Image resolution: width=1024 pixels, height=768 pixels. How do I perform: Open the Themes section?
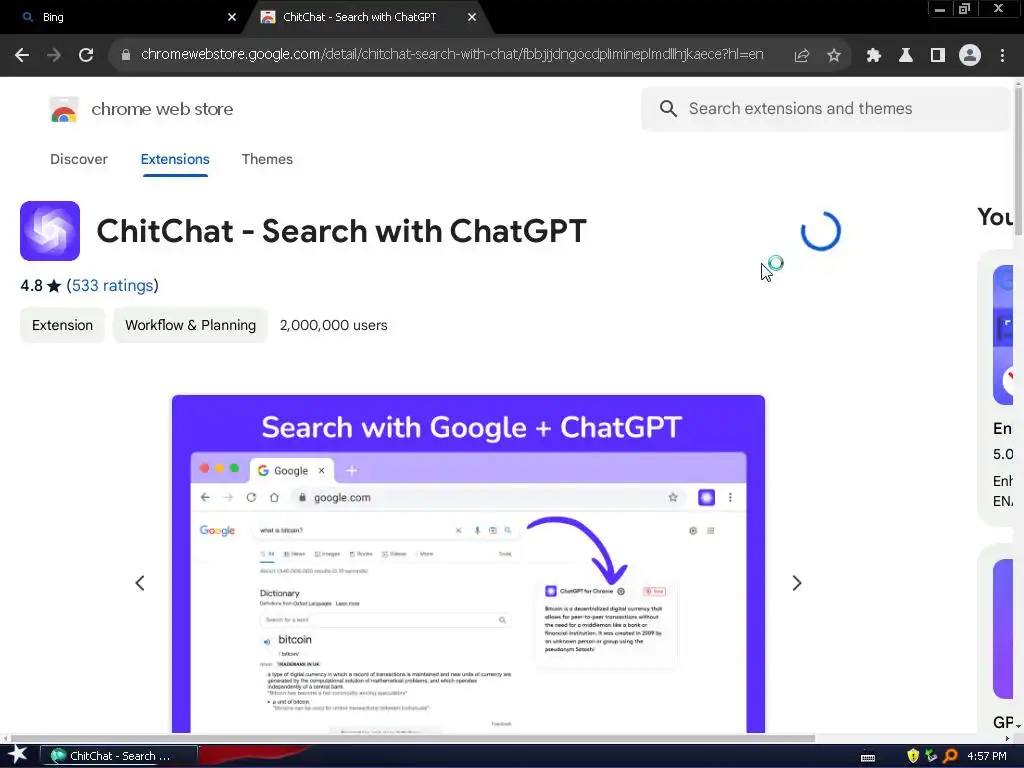tap(267, 159)
